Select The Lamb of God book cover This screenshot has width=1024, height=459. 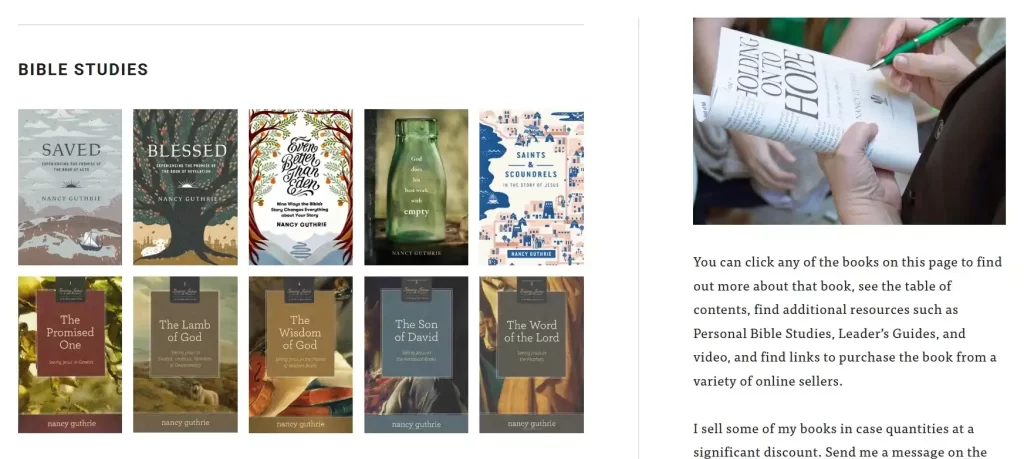[185, 355]
